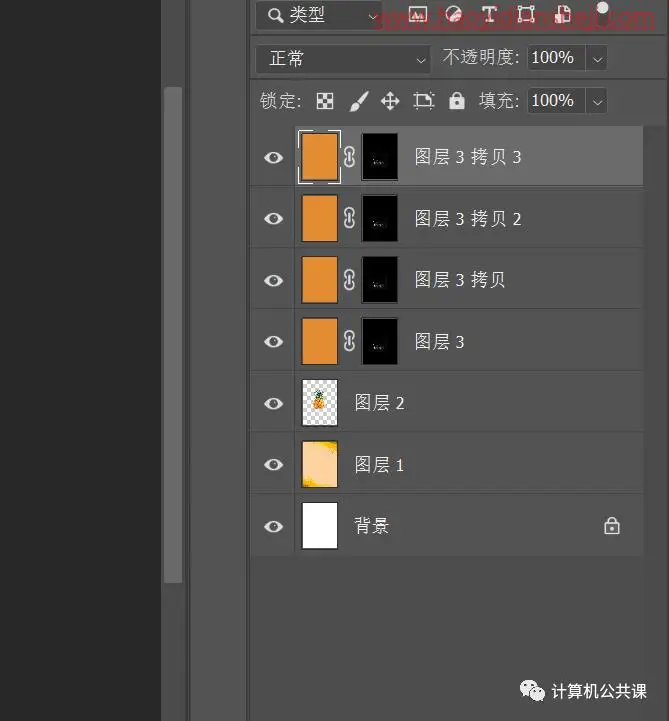Click mask link icon on 图层 3 拷贝
Image resolution: width=669 pixels, height=721 pixels.
[x=349, y=280]
